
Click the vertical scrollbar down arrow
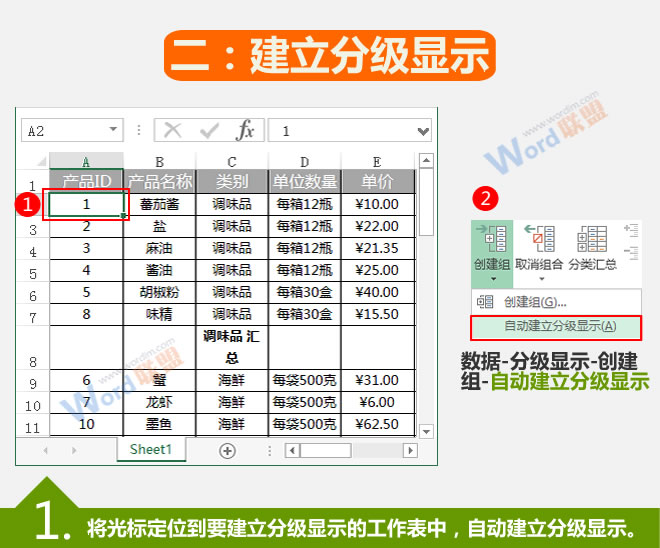point(426,431)
